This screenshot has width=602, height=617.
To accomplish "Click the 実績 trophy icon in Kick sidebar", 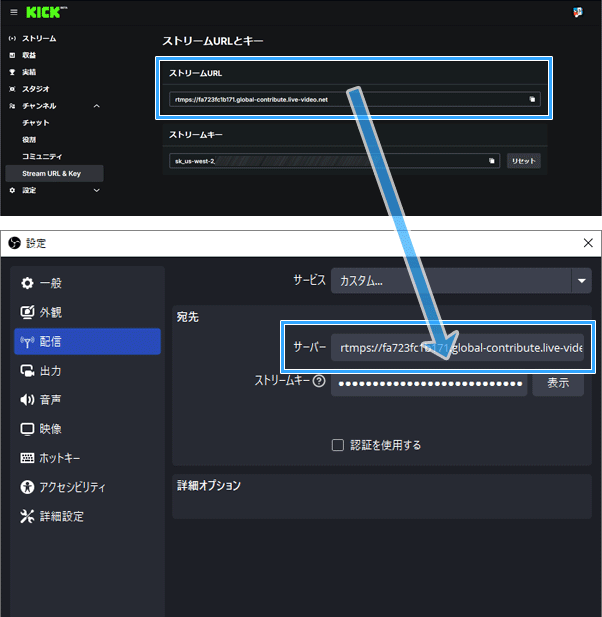I will point(12,72).
